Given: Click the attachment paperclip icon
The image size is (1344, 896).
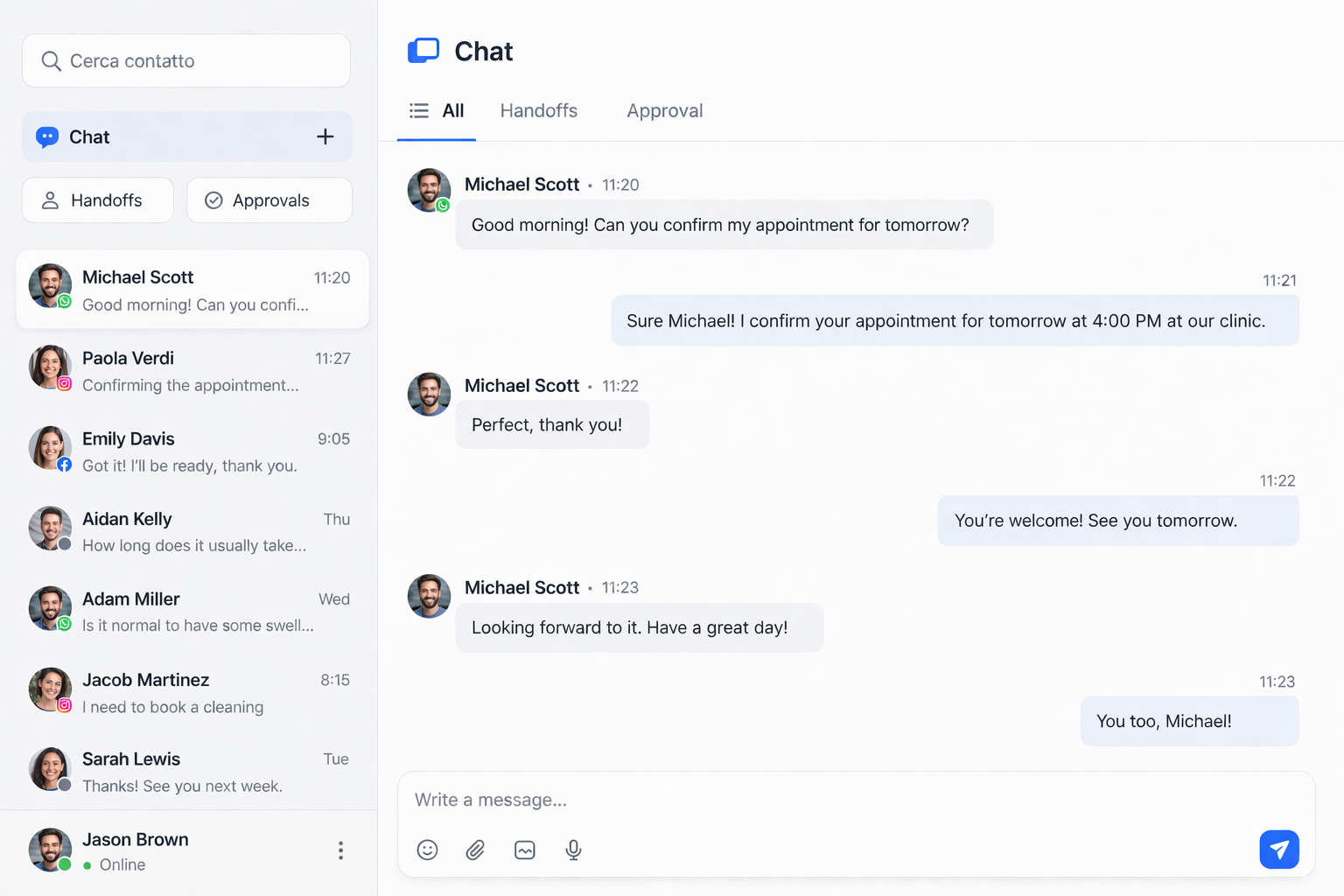Looking at the screenshot, I should click(x=476, y=850).
